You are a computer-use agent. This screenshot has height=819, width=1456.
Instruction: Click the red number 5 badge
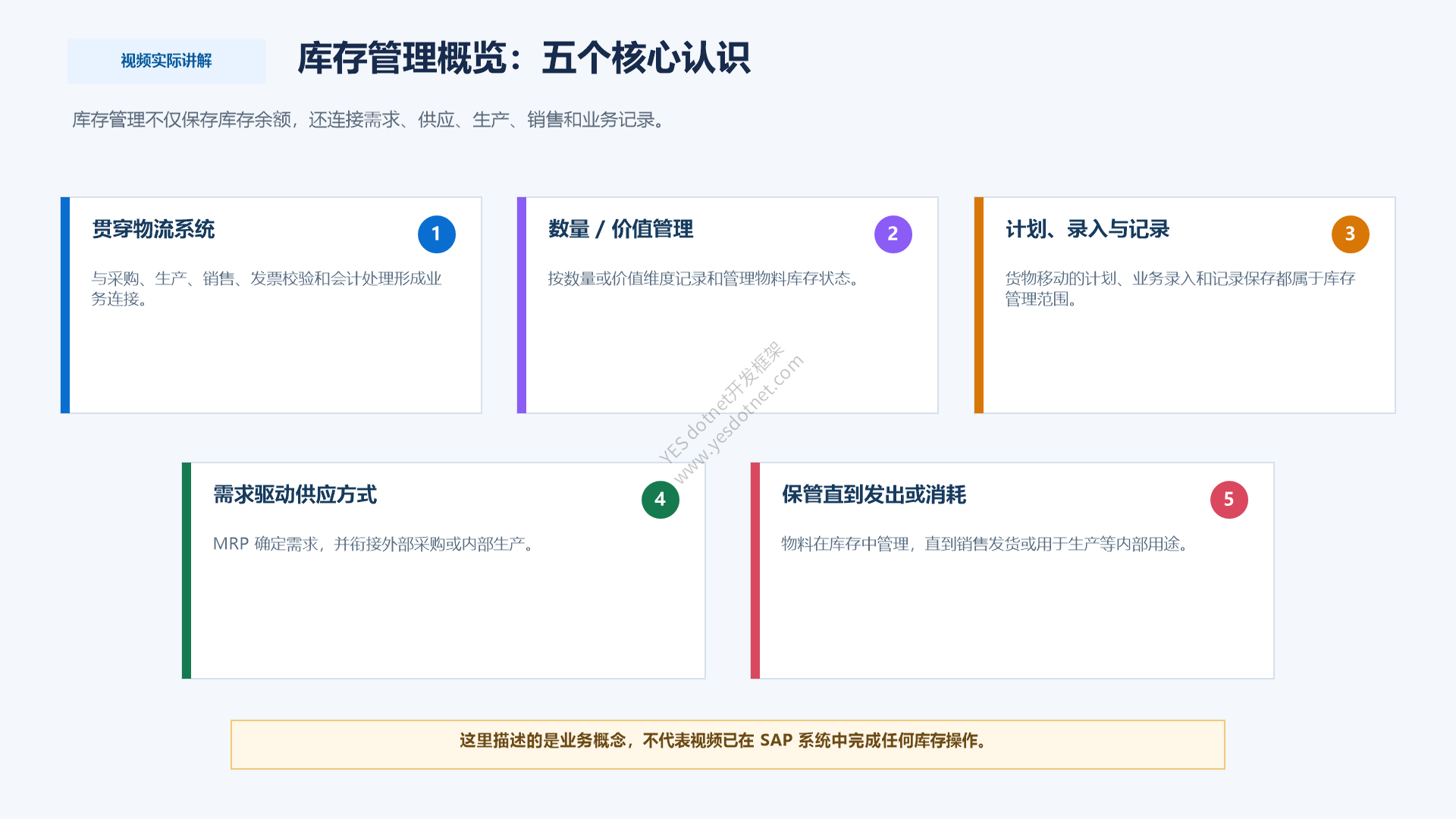coord(1228,500)
